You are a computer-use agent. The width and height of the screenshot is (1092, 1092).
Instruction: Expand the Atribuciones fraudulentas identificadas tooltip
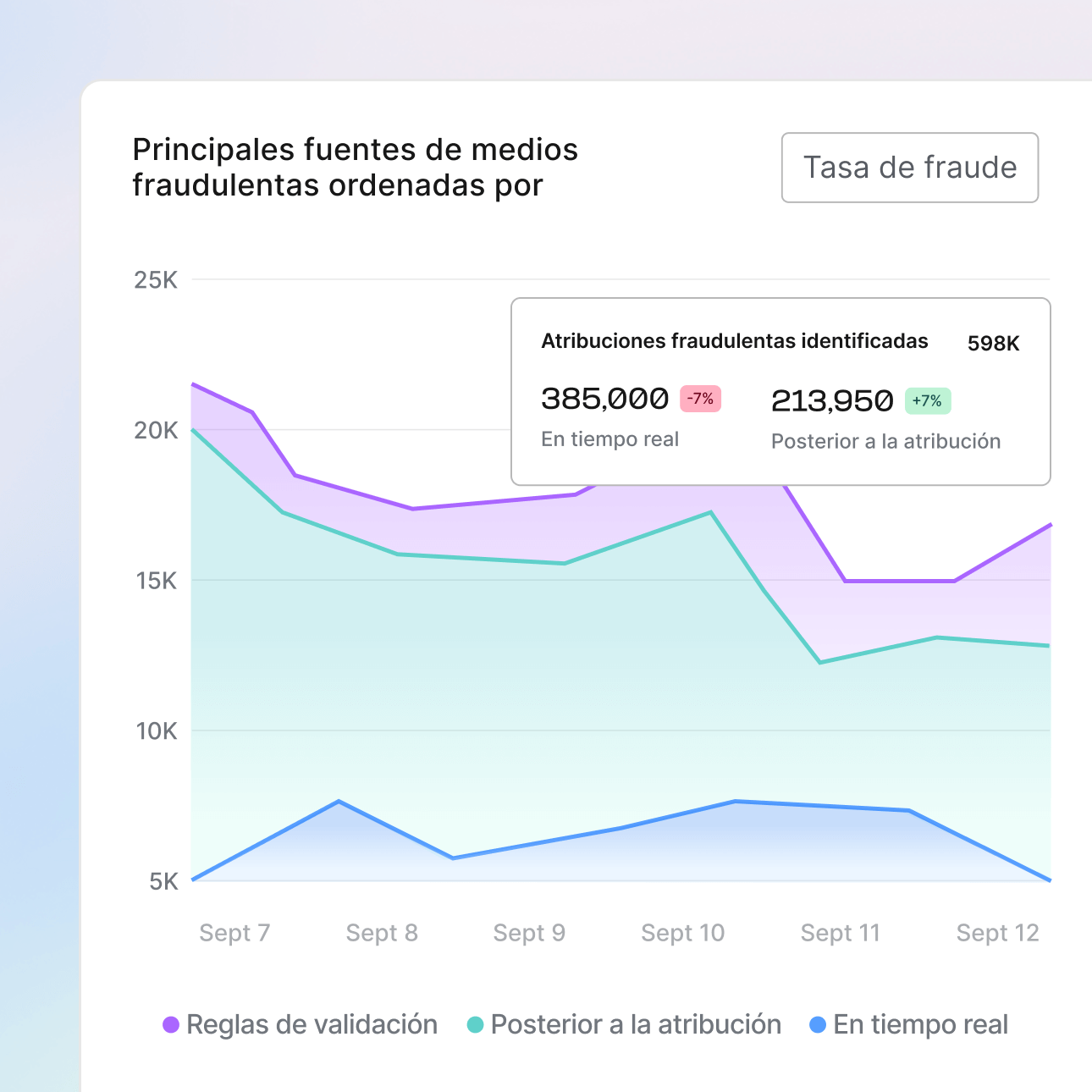[735, 340]
